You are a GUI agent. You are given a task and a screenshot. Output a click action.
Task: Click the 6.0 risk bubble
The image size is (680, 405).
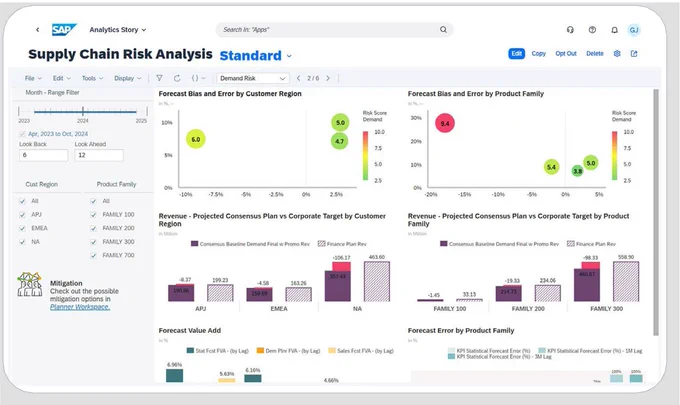coord(196,139)
